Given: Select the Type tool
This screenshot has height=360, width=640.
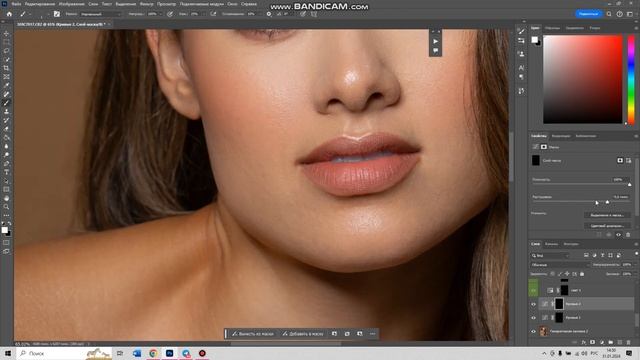Looking at the screenshot, I should 6,172.
